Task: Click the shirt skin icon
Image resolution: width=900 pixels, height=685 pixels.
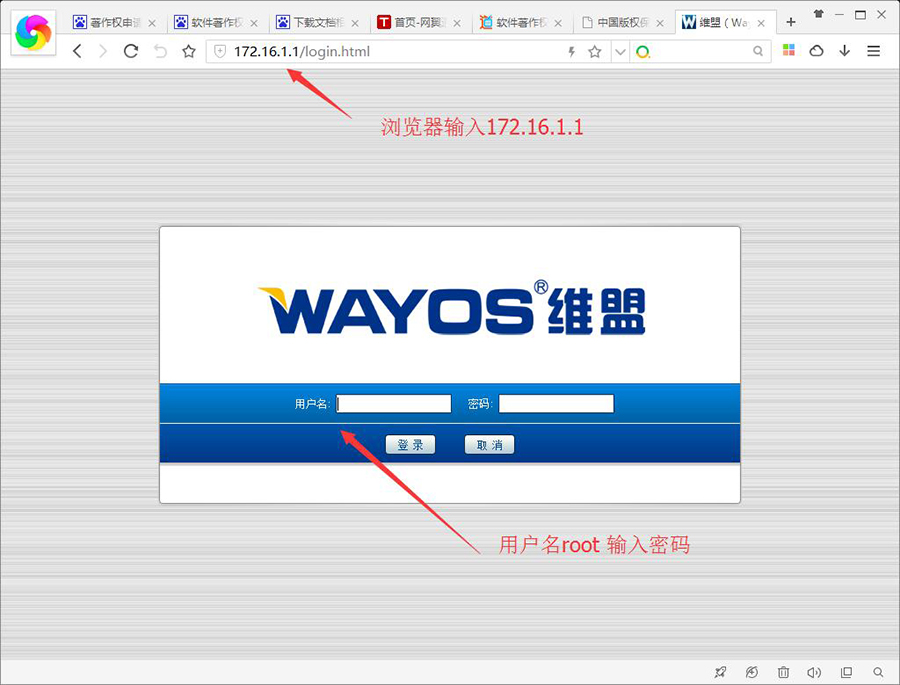Action: tap(818, 14)
